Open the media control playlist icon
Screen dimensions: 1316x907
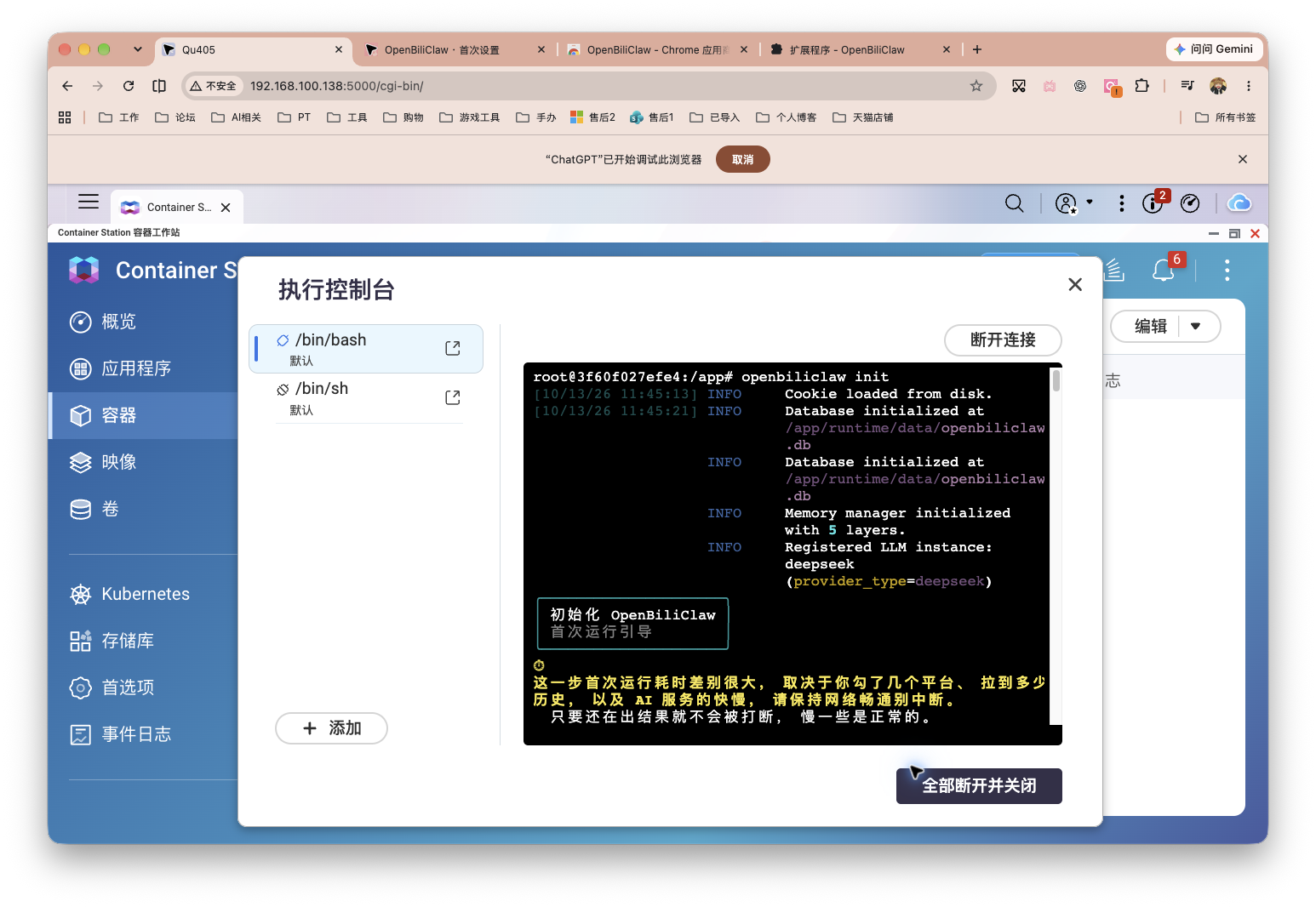(1187, 86)
